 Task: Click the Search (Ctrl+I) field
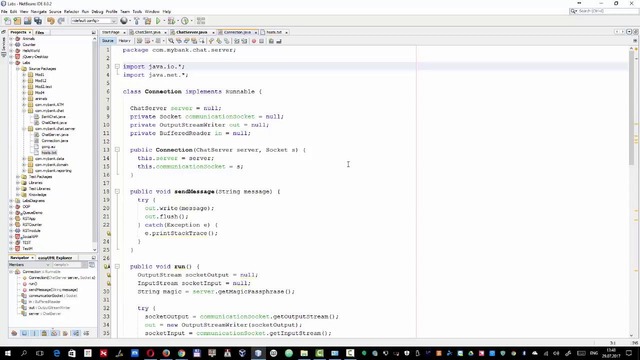click(604, 11)
